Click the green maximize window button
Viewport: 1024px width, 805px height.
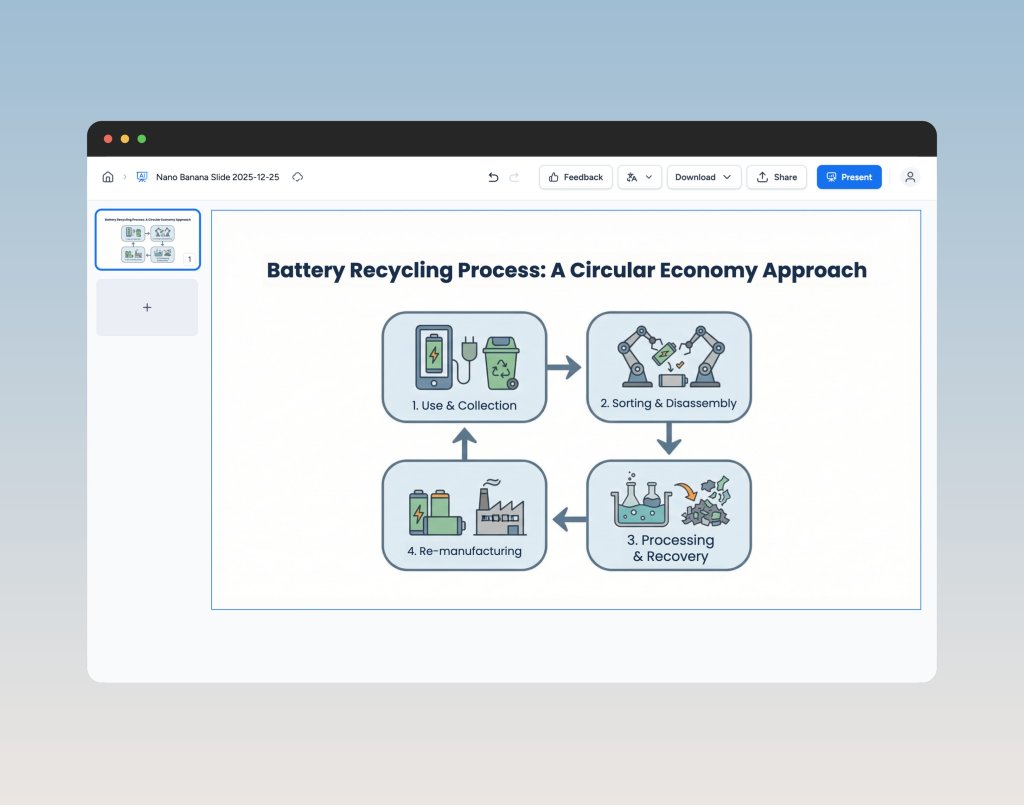(x=142, y=139)
